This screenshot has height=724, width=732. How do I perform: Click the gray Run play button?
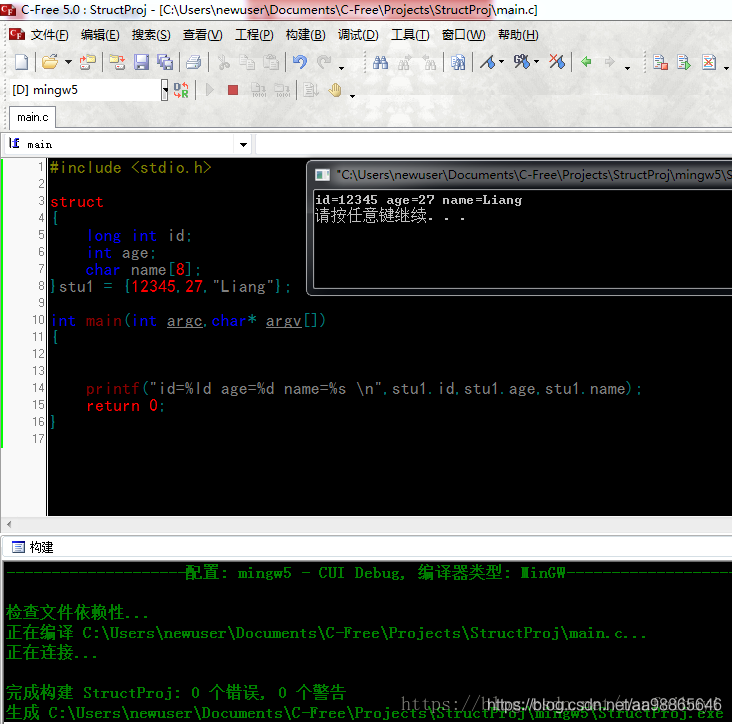210,90
